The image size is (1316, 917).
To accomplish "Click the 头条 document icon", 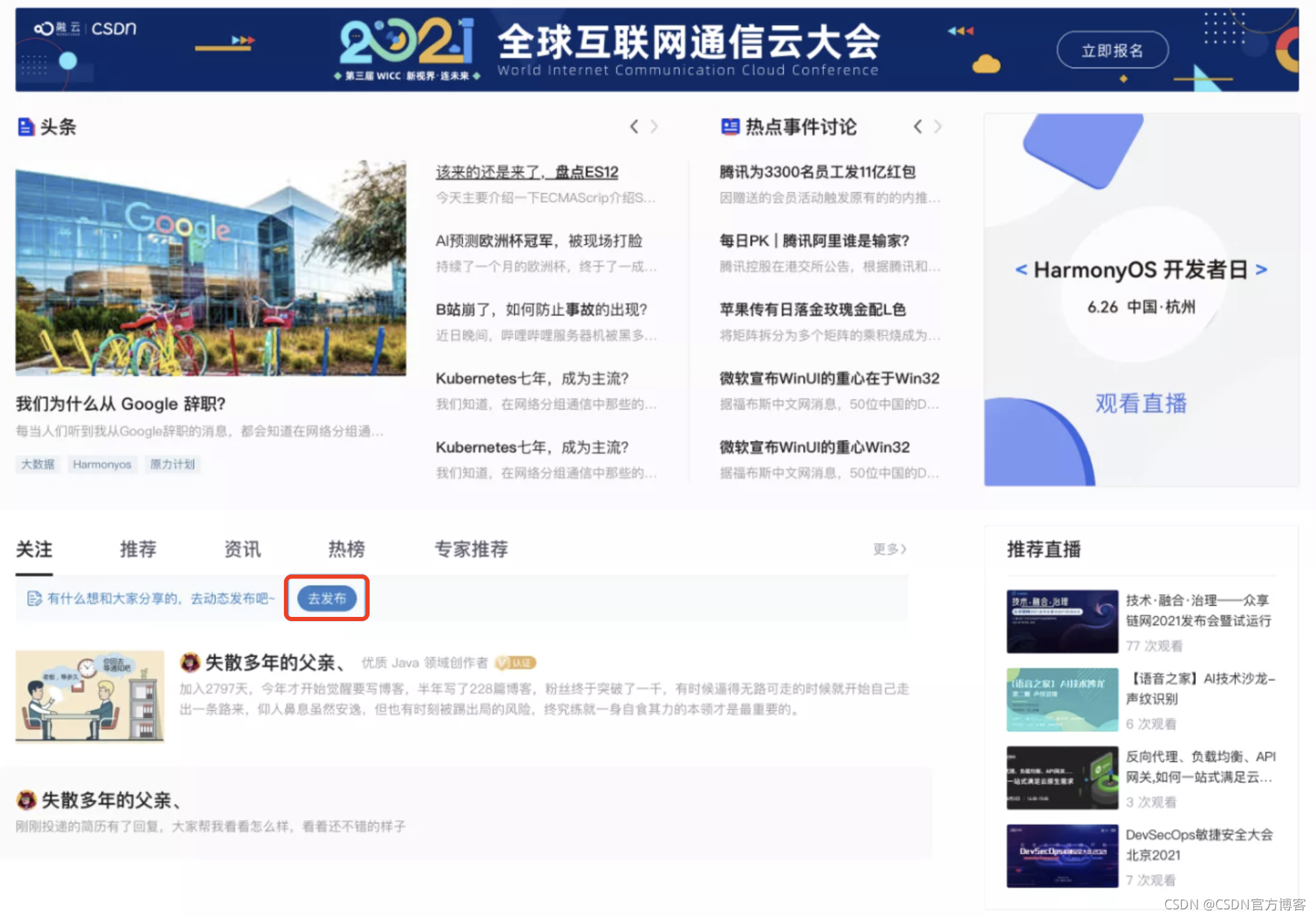I will (x=26, y=127).
